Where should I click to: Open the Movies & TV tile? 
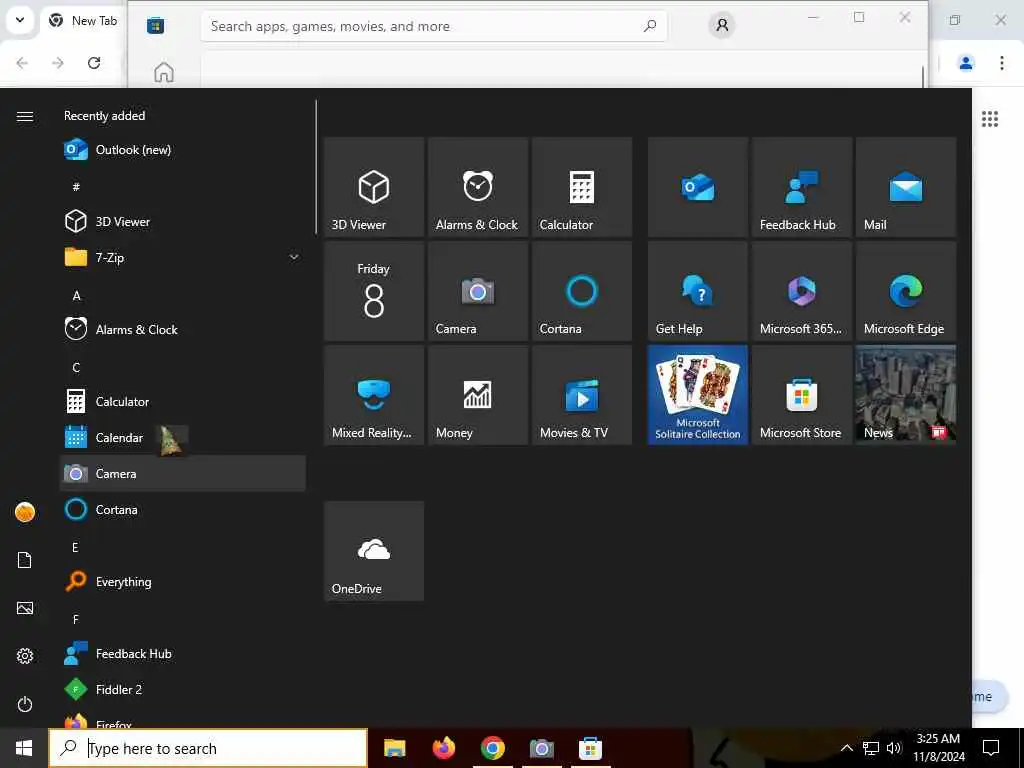click(582, 395)
